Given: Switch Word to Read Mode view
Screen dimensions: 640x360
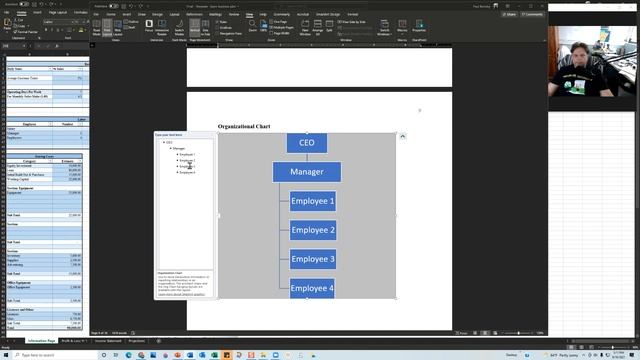Looking at the screenshot, I should coord(96,27).
